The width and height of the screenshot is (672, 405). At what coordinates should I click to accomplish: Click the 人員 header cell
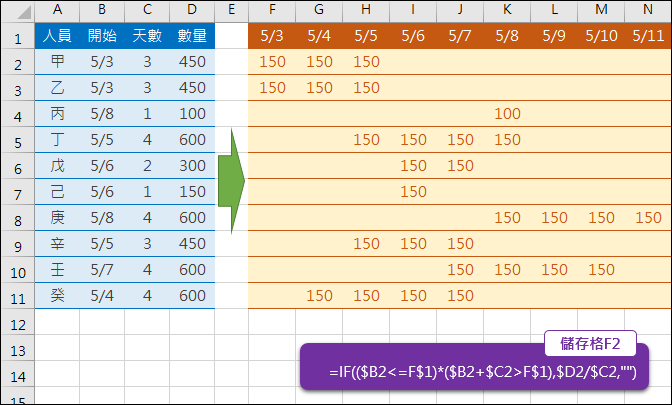coord(57,36)
